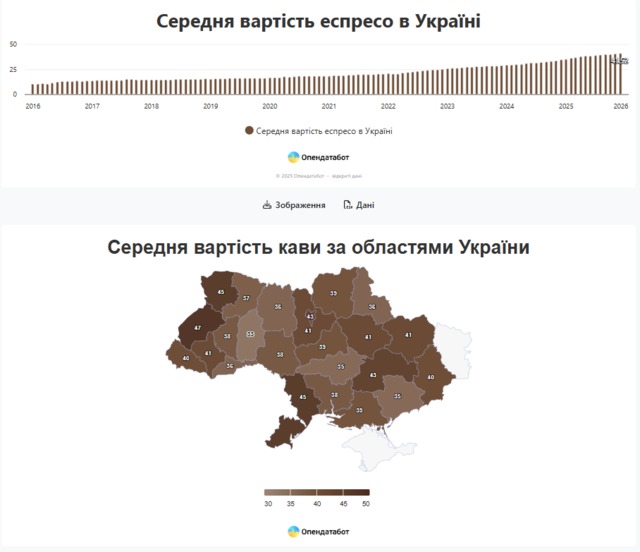Viewport: 640px width, 552px height.
Task: Click the lightest 30–35 legend color swatch
Action: click(x=277, y=492)
